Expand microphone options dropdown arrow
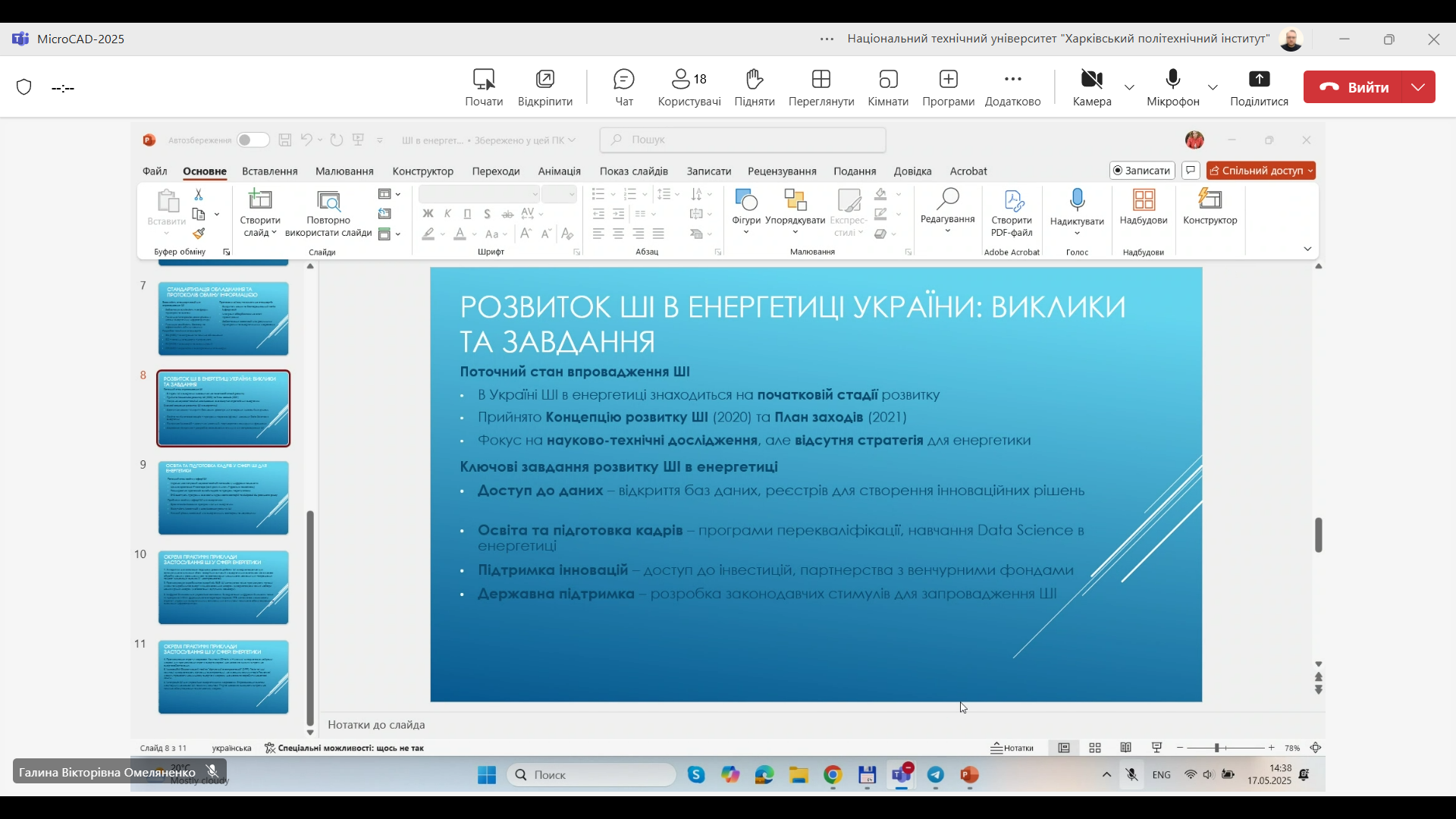 tap(1213, 88)
